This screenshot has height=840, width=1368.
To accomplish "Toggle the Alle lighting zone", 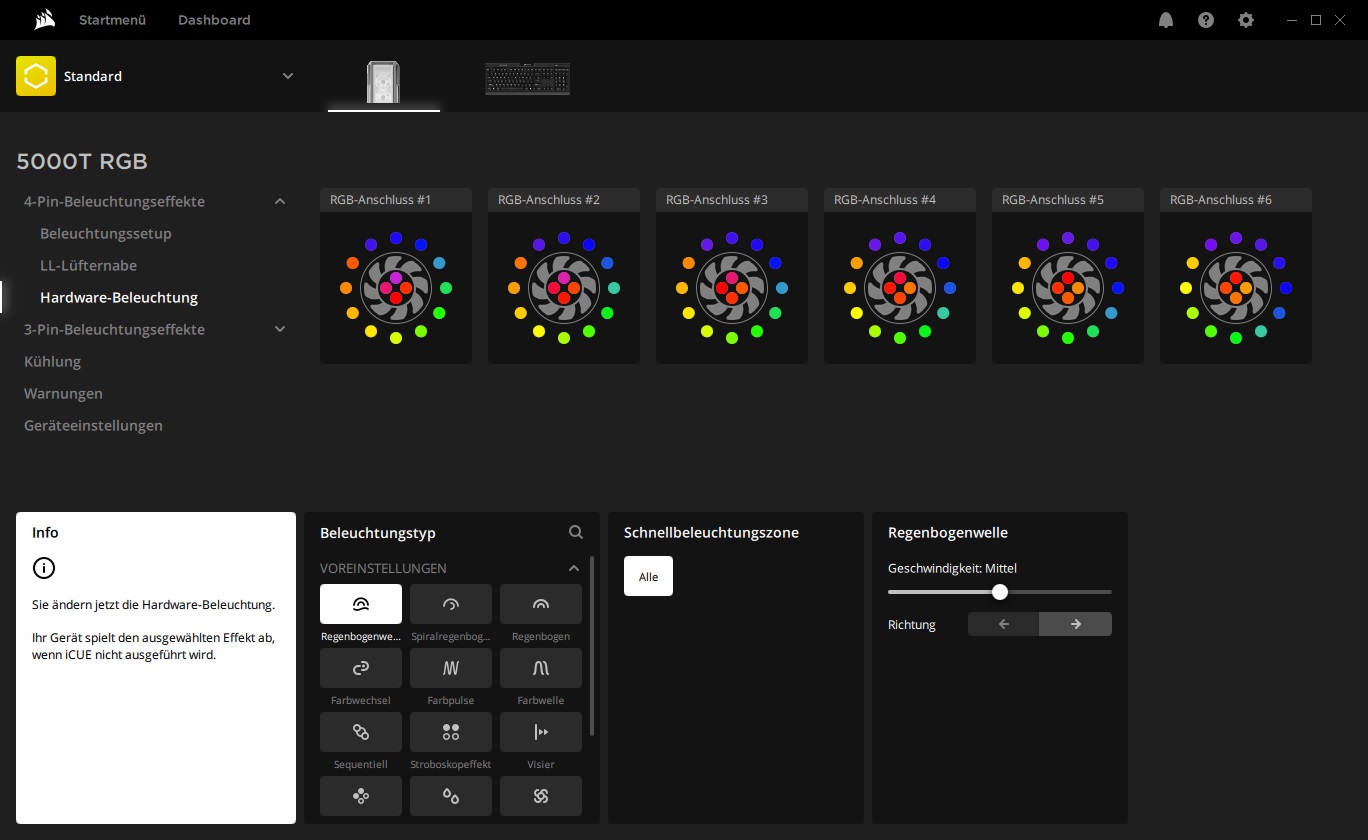I will (648, 576).
